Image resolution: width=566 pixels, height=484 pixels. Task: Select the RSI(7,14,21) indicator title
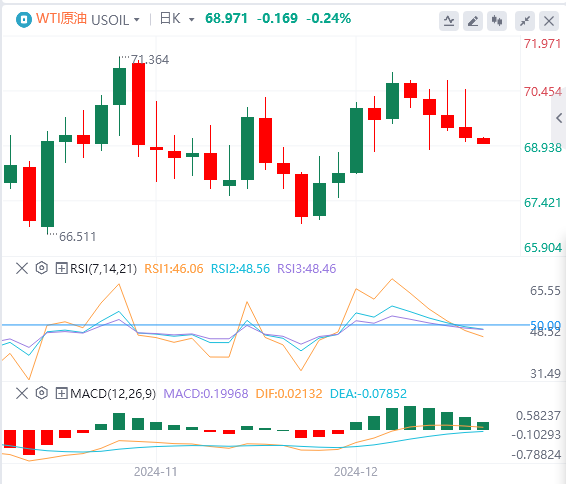click(103, 269)
